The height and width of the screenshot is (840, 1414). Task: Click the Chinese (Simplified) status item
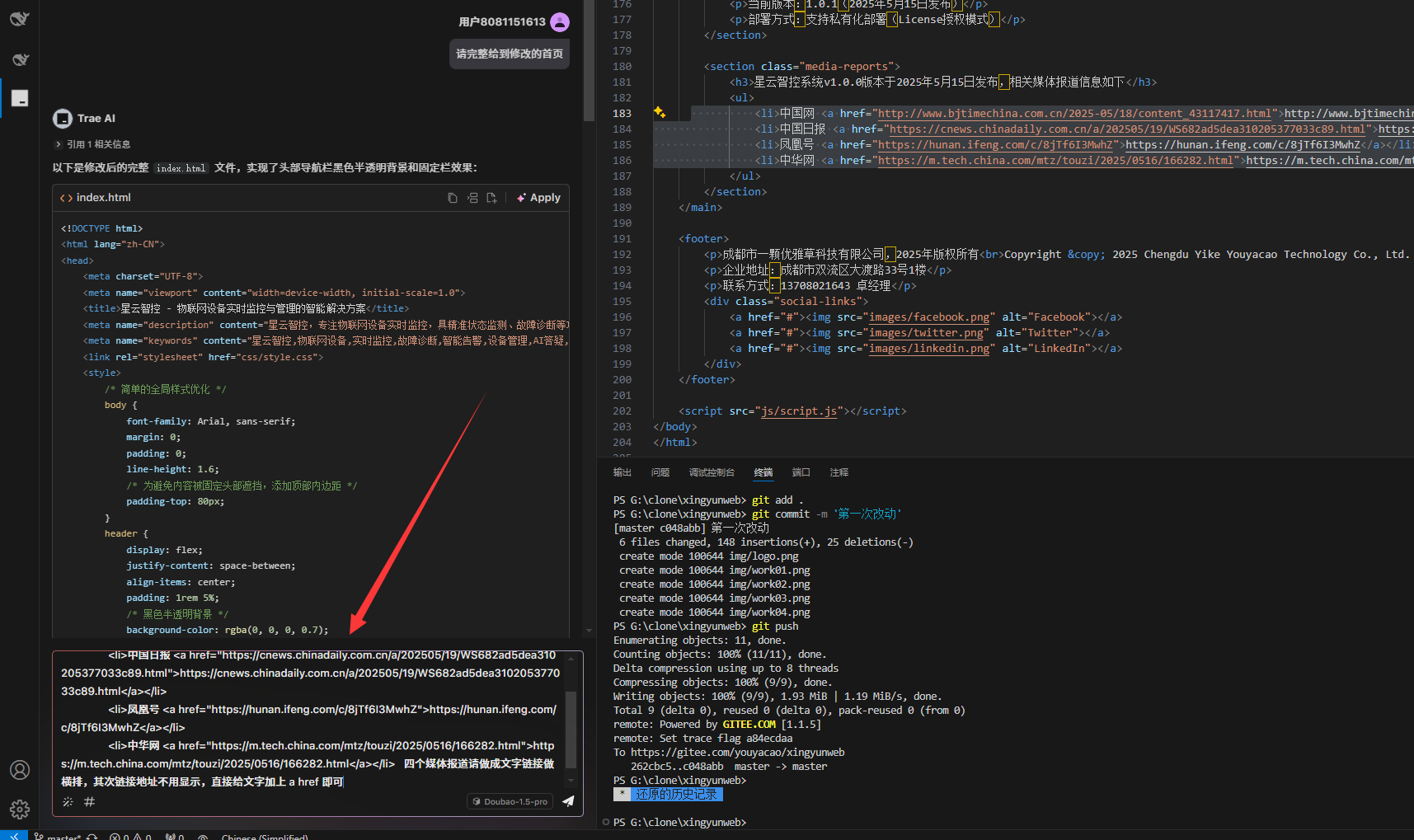(x=265, y=836)
